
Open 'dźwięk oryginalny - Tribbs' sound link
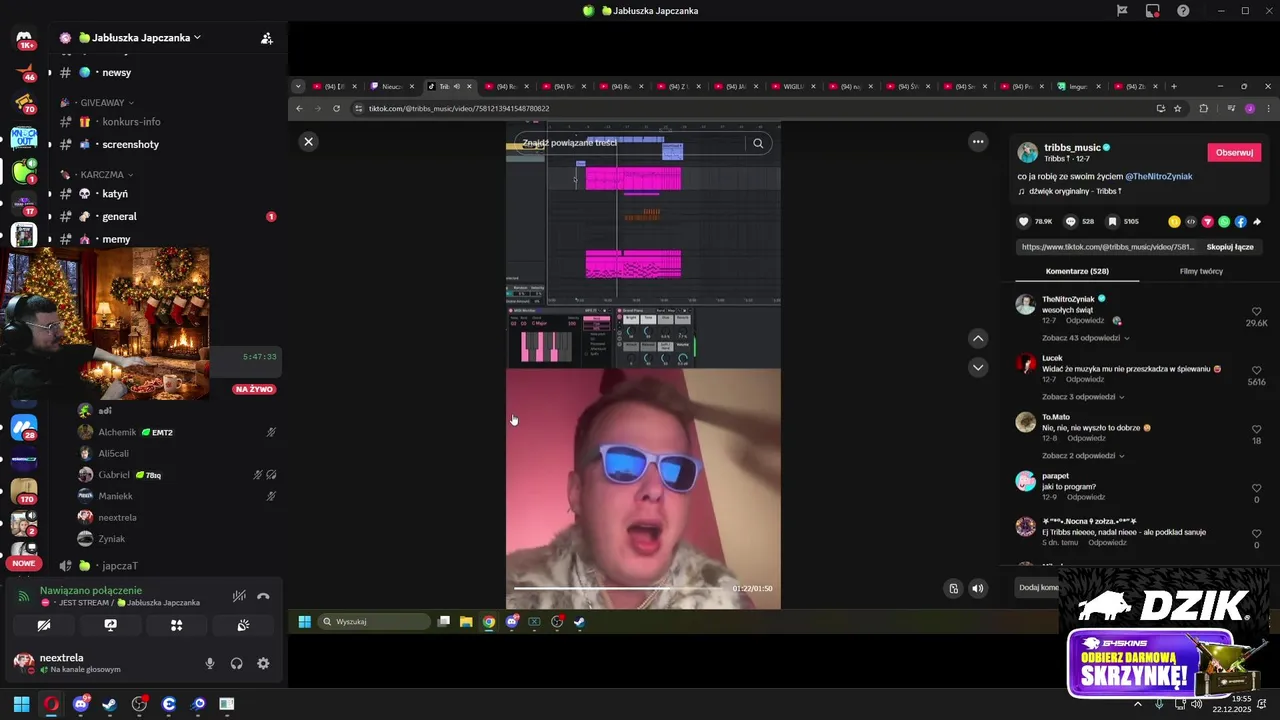click(1075, 191)
